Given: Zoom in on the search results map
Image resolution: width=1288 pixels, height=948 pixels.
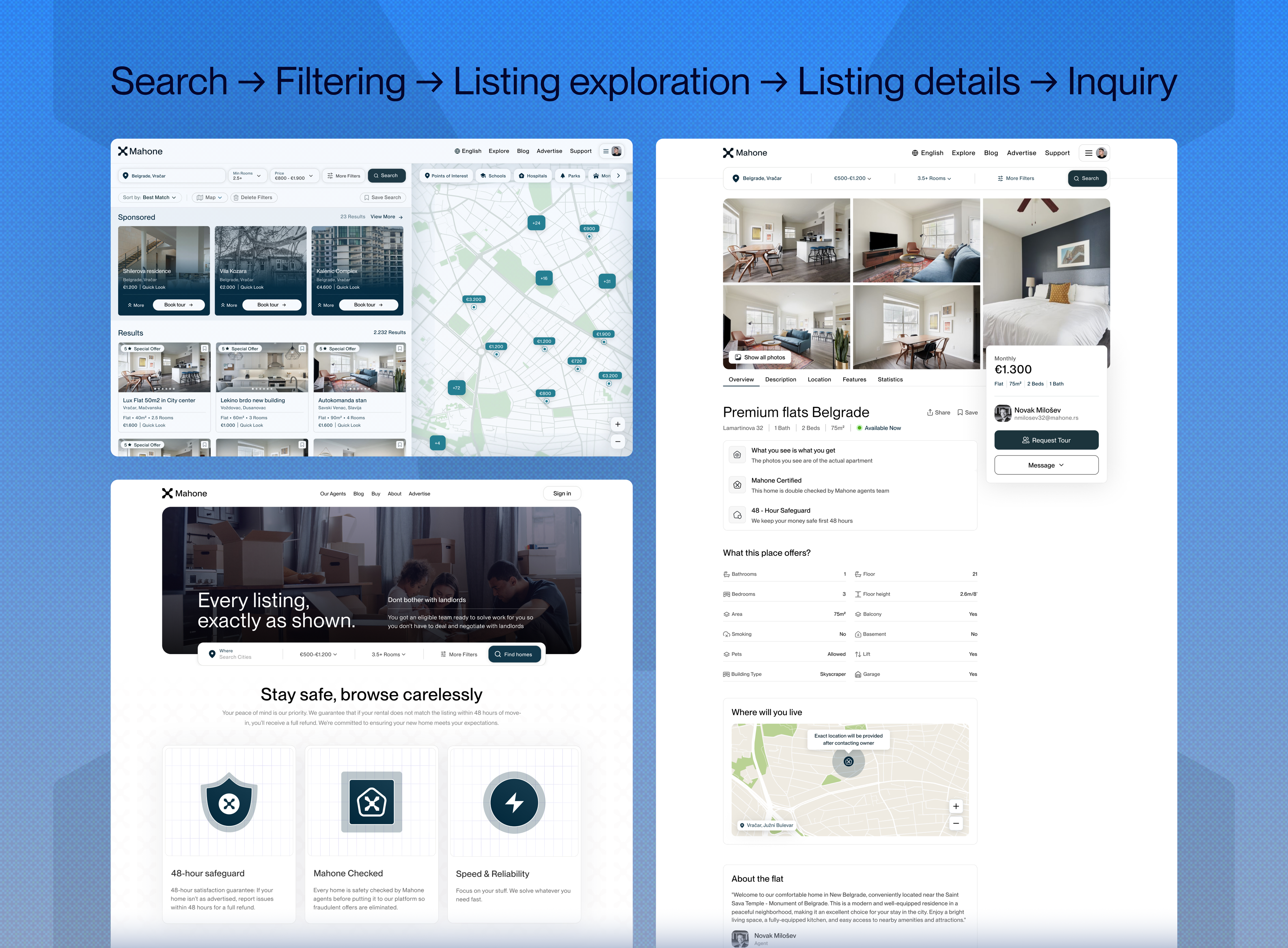Looking at the screenshot, I should click(617, 424).
